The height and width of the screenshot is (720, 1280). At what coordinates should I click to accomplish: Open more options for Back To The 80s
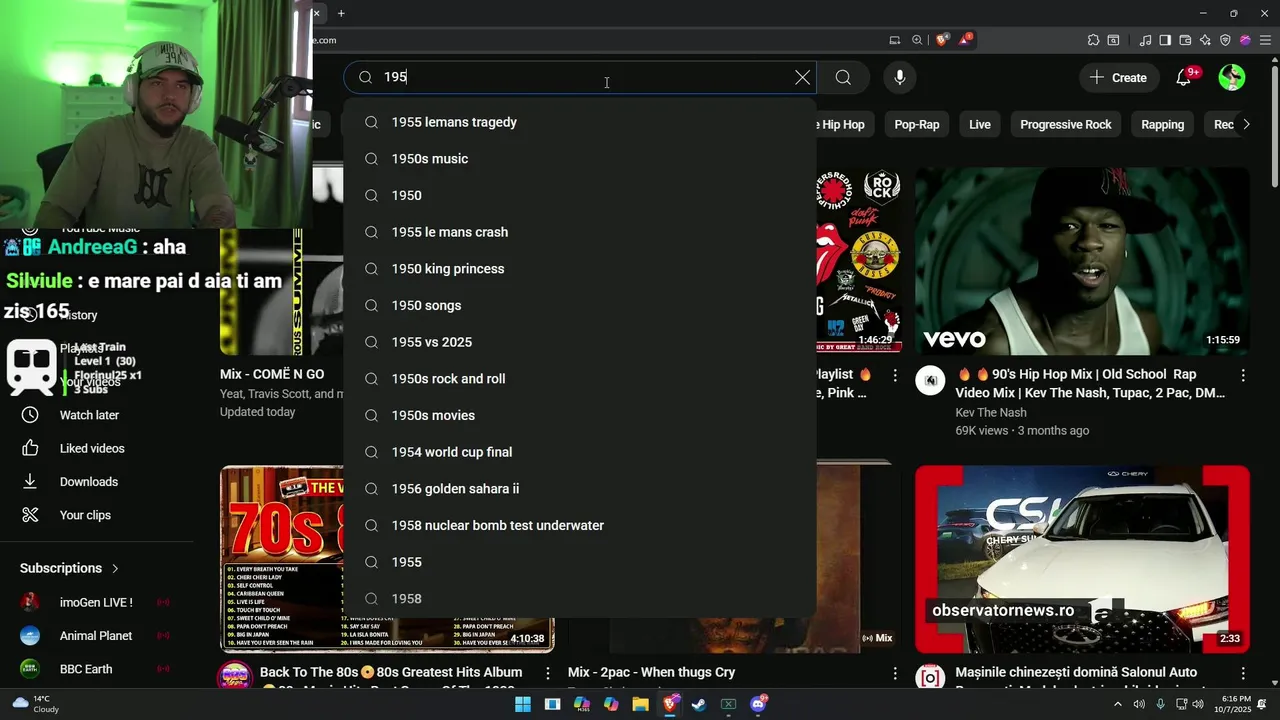point(547,674)
